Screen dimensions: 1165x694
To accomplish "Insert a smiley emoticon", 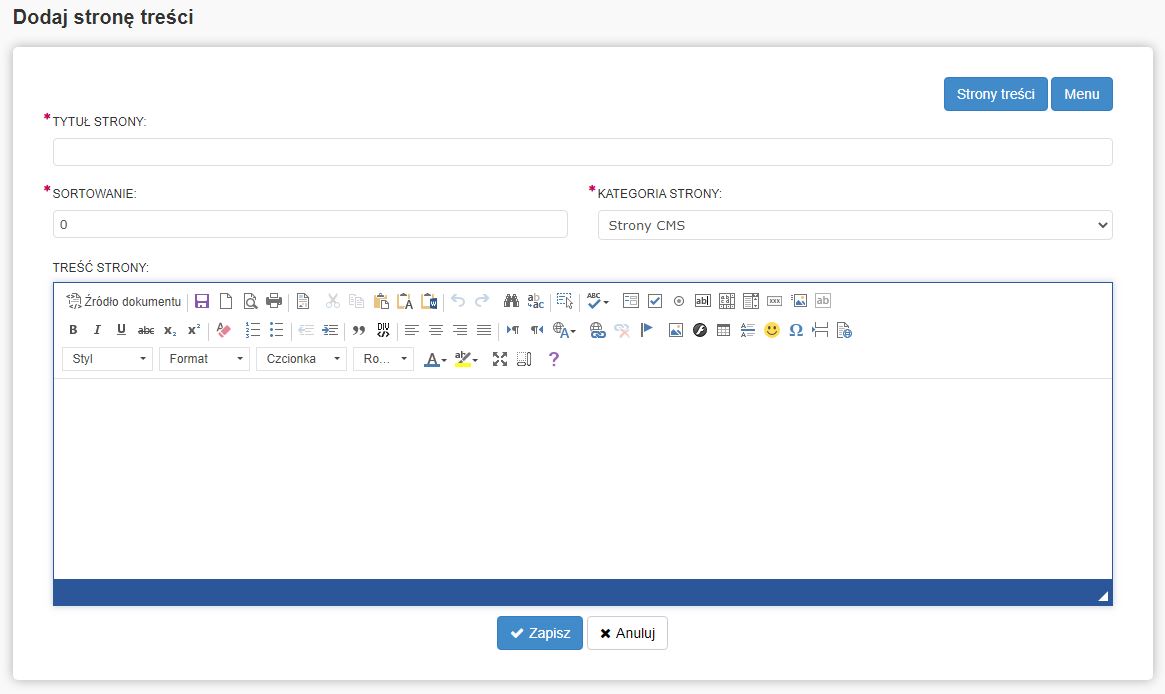I will (771, 330).
